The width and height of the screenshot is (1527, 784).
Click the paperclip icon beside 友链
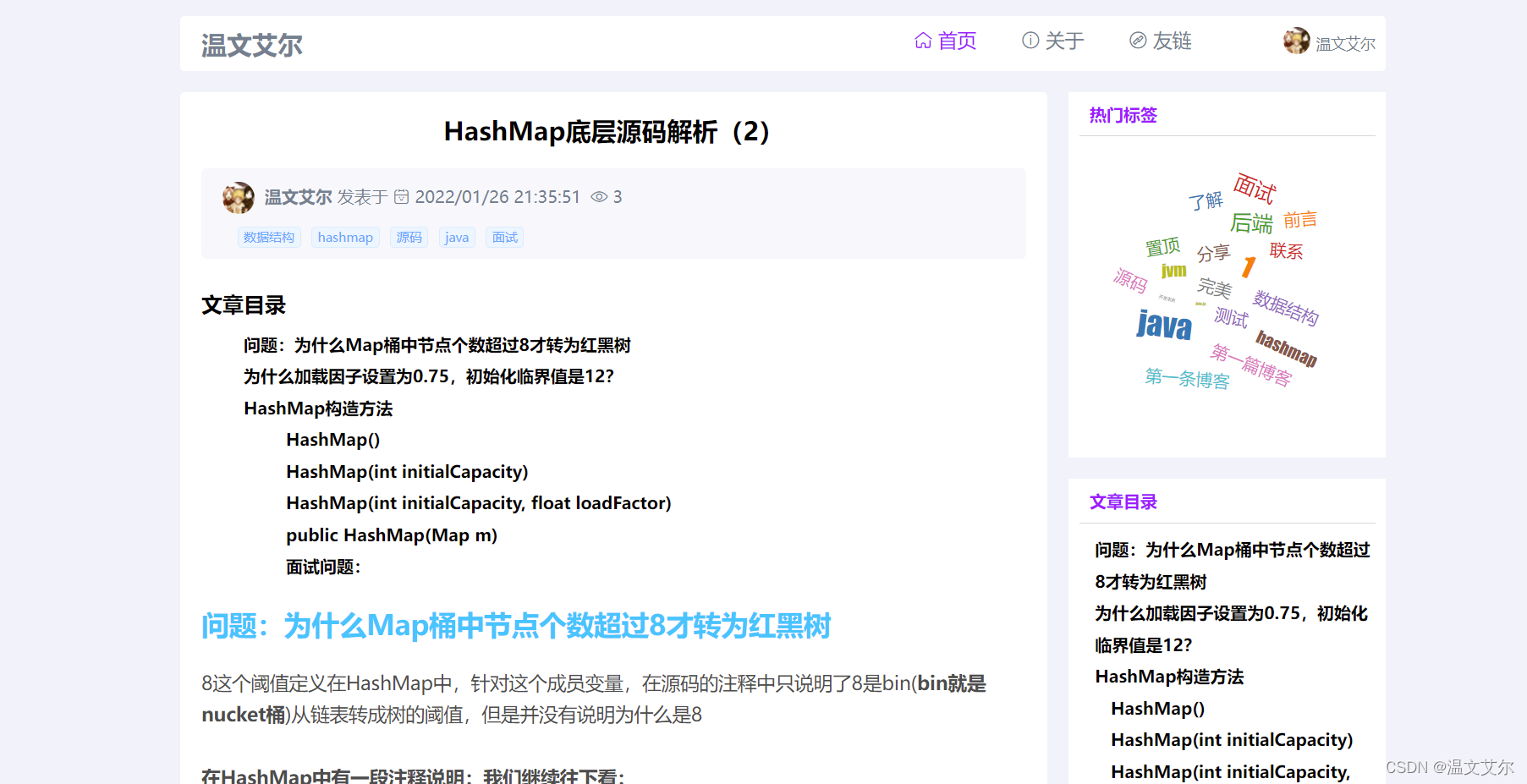click(1137, 41)
